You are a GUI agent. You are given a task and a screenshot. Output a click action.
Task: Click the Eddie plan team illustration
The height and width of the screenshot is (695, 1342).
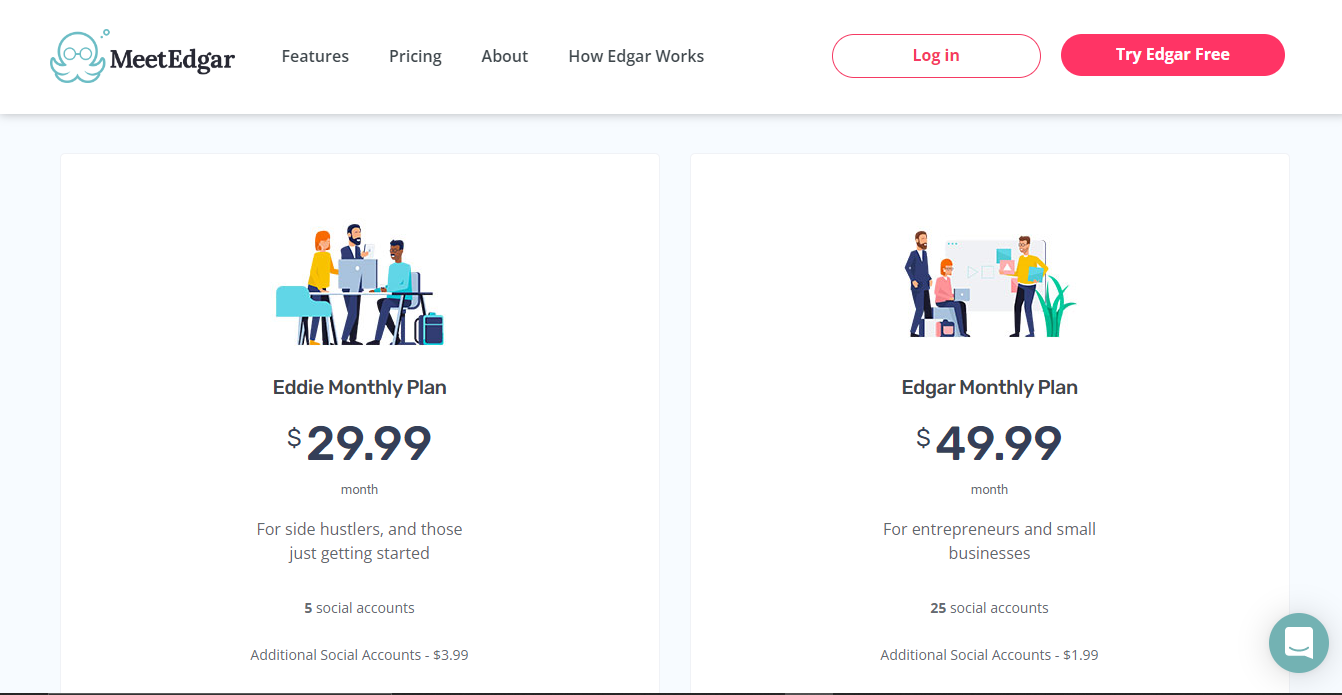pyautogui.click(x=359, y=285)
